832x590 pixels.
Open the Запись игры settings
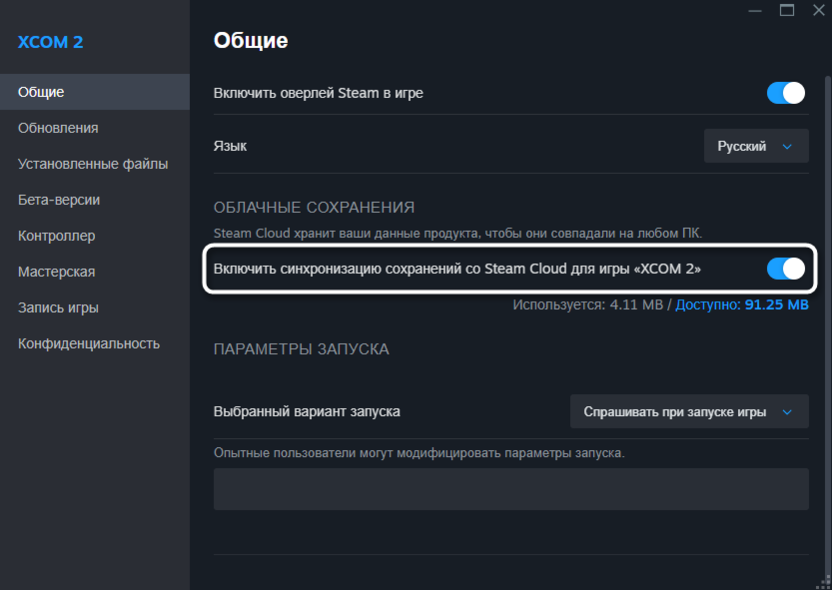pyautogui.click(x=58, y=308)
